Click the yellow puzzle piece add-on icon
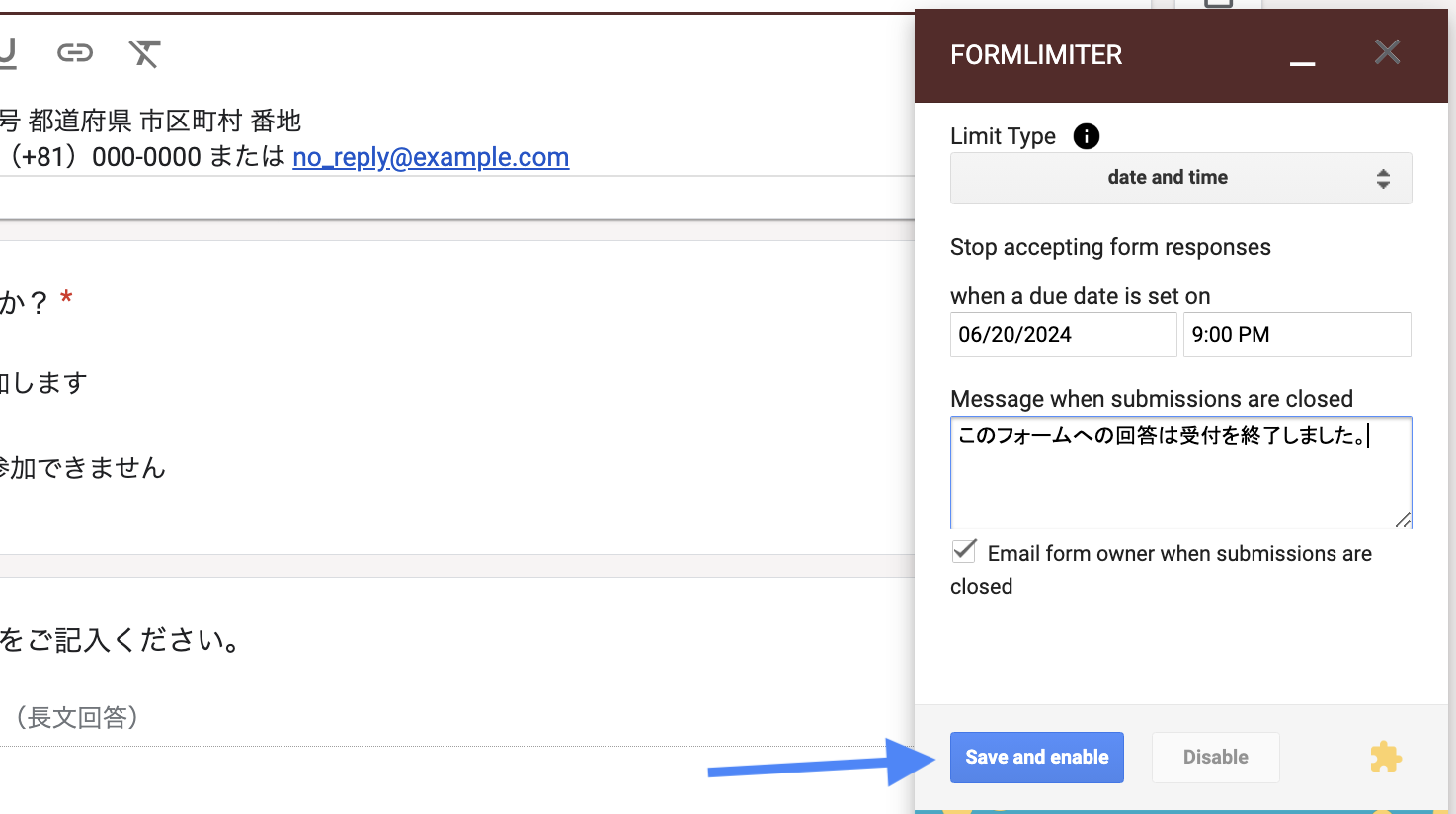The image size is (1456, 814). click(1385, 758)
